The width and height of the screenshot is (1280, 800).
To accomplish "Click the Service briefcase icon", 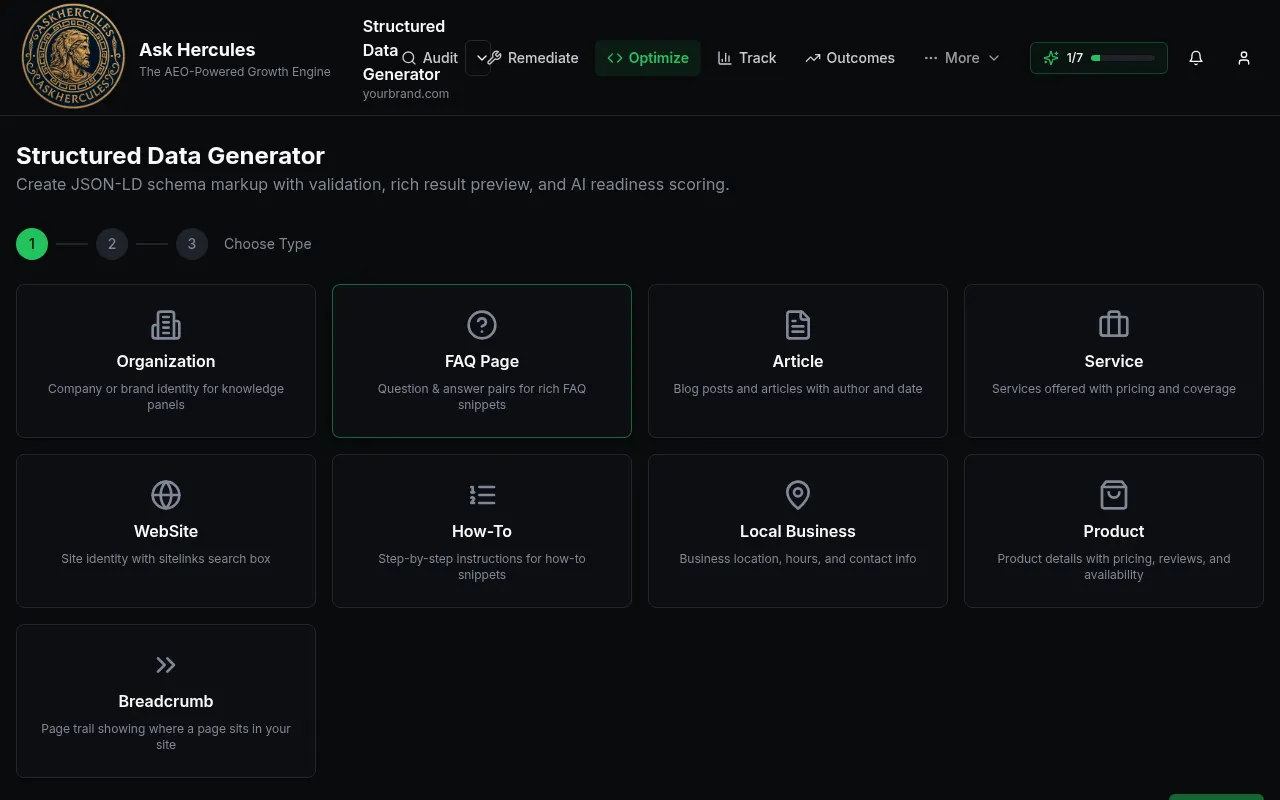I will 1114,325.
